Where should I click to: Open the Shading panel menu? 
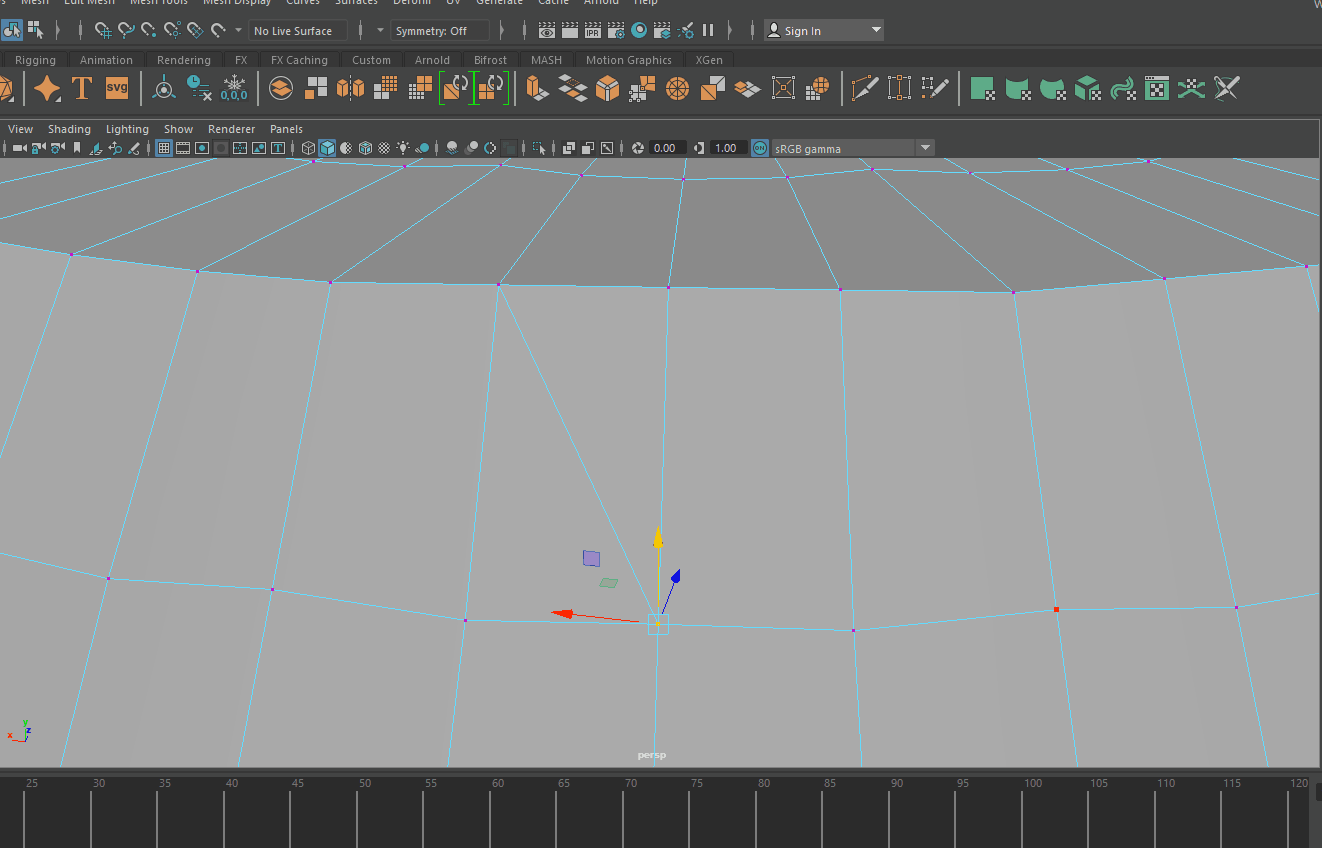click(69, 129)
